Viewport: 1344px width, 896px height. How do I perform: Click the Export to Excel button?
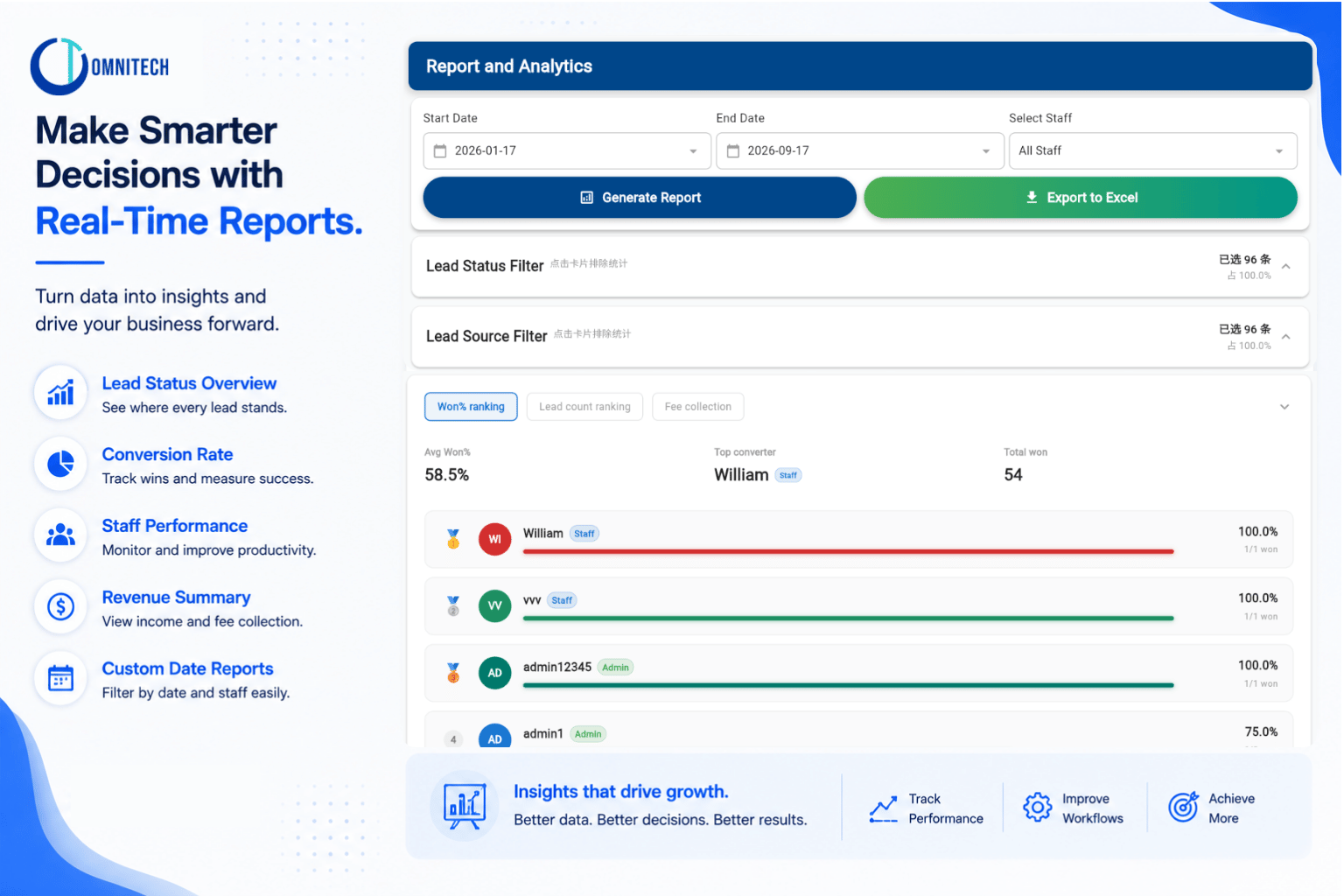click(x=1081, y=198)
